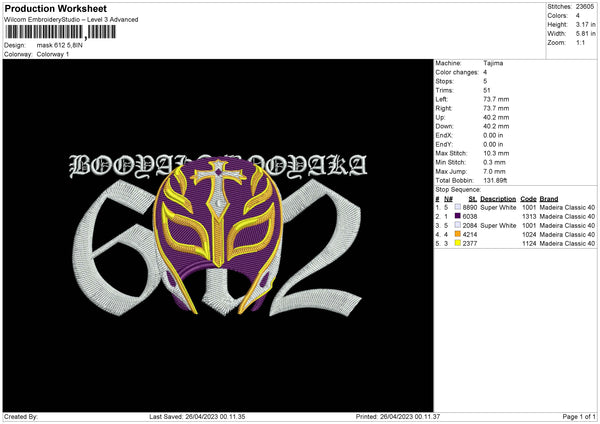The image size is (600, 424).
Task: Click the barcode graphic
Action: (60, 32)
